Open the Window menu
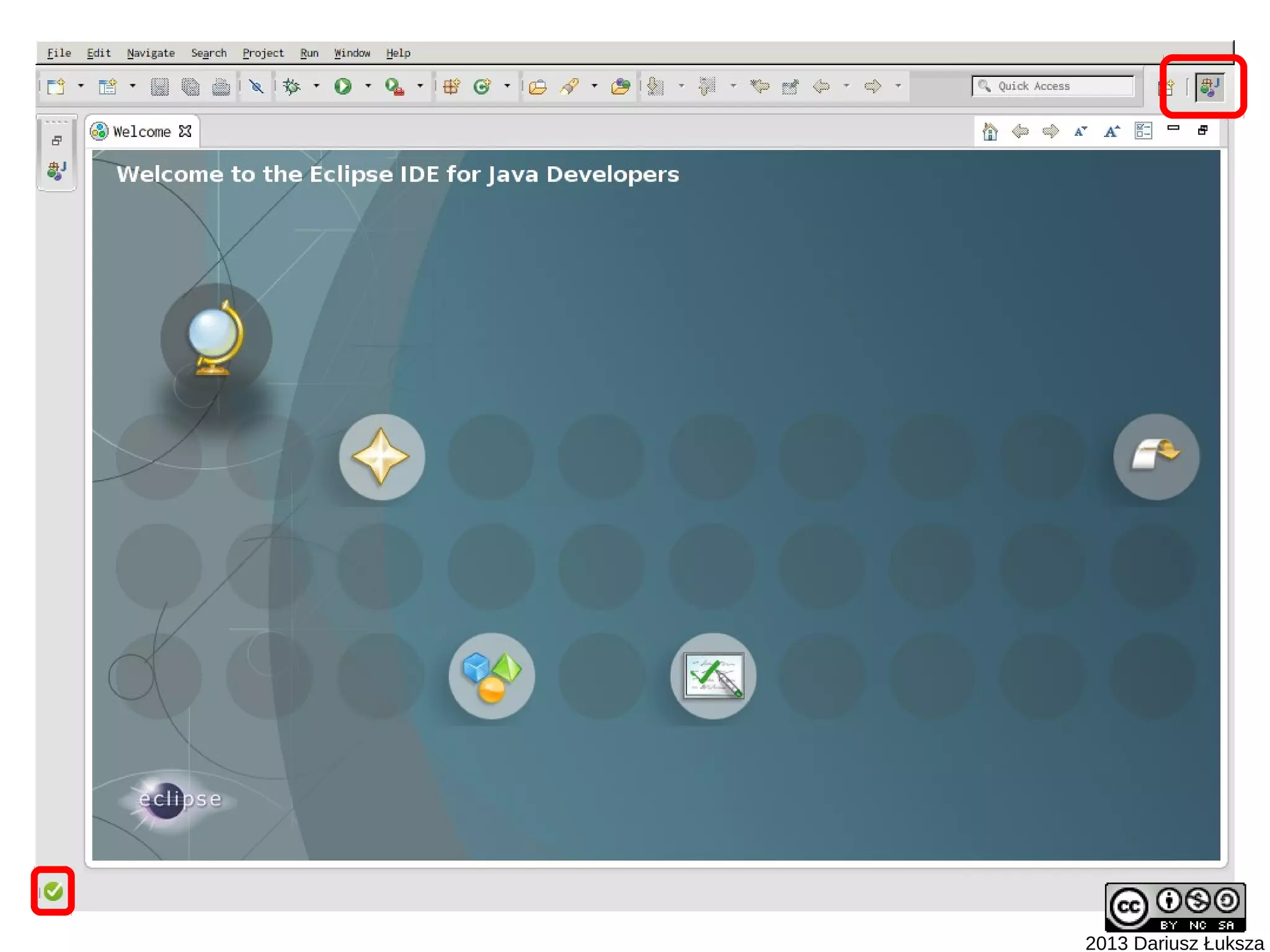1270x952 pixels. pyautogui.click(x=352, y=53)
